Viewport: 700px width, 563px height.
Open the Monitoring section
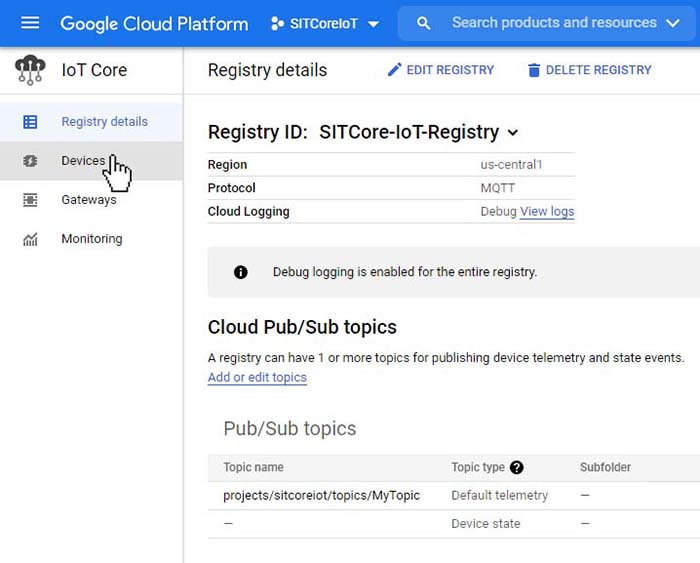92,239
